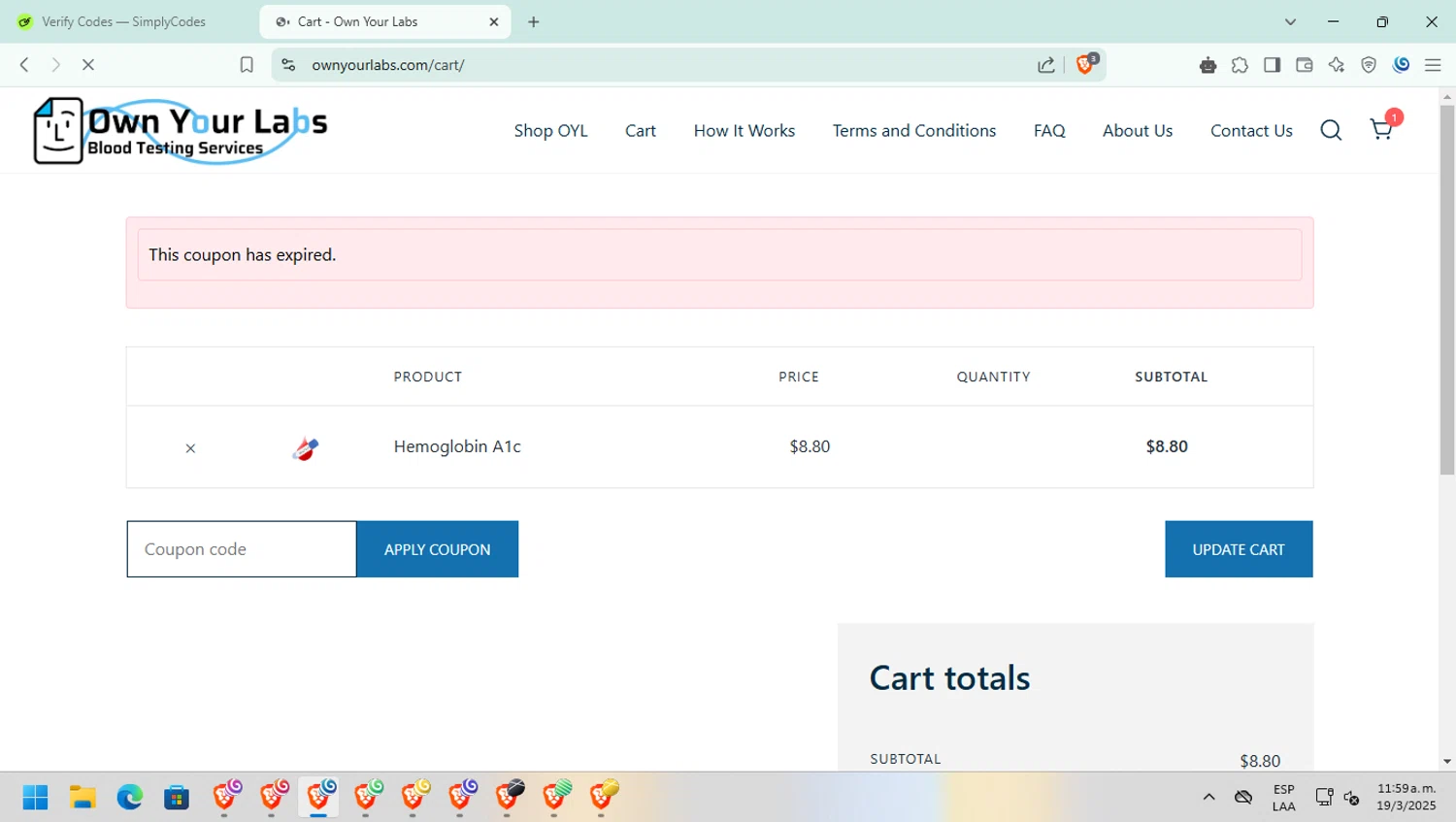The width and height of the screenshot is (1456, 822).
Task: Open the robot extension icon
Action: point(1208,65)
